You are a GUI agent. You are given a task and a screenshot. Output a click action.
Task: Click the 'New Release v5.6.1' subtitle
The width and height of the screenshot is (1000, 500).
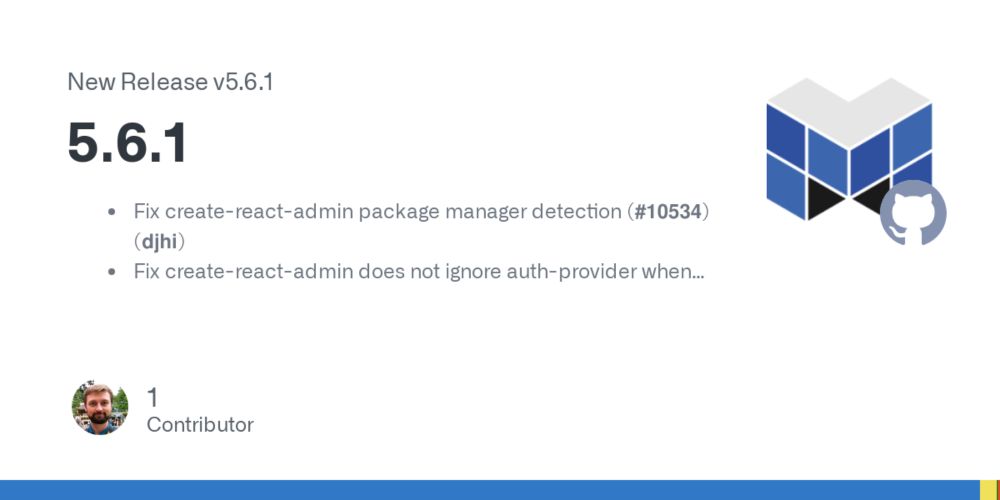coord(170,82)
